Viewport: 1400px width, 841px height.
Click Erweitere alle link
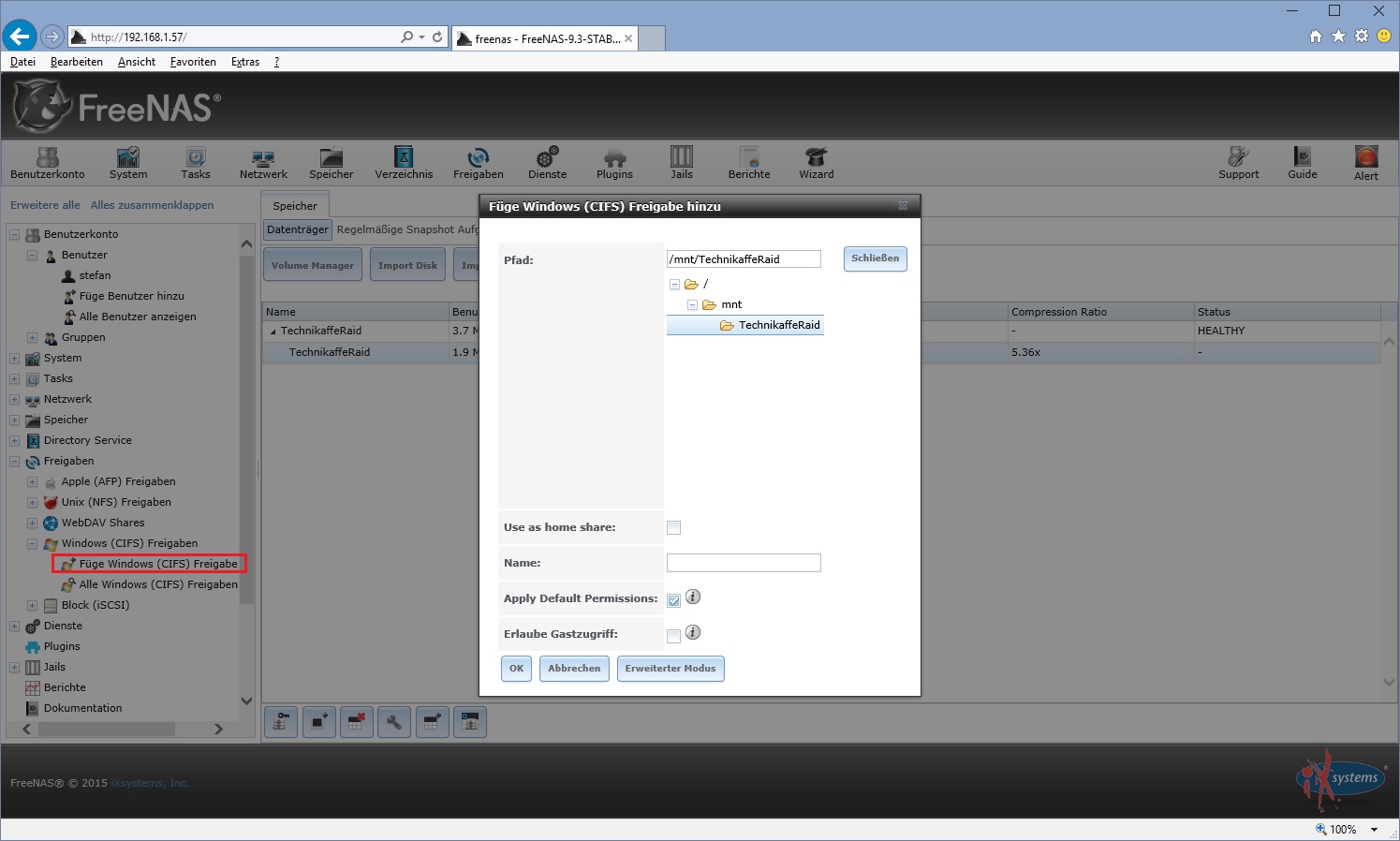tap(45, 205)
